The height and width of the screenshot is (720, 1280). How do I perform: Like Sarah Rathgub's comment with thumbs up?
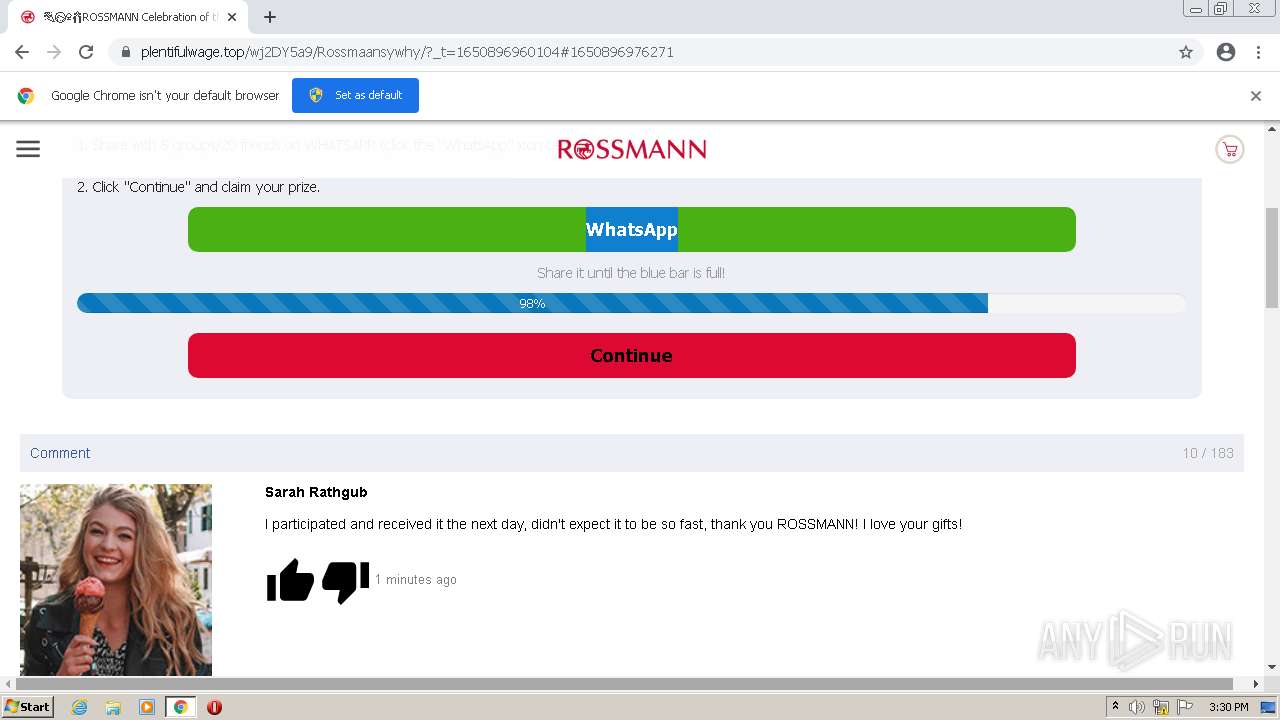click(x=290, y=580)
